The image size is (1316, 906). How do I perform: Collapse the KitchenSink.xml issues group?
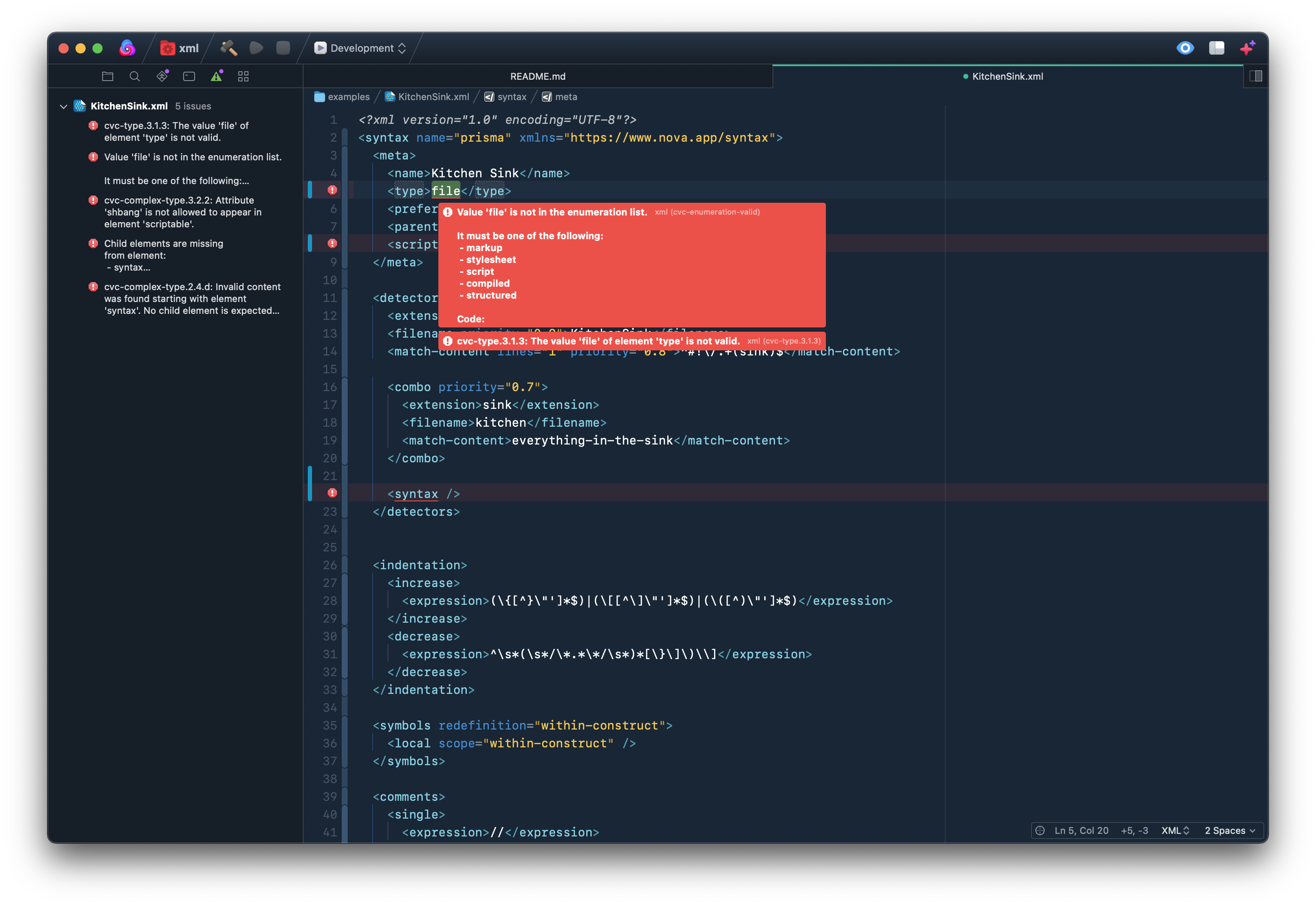pos(64,106)
